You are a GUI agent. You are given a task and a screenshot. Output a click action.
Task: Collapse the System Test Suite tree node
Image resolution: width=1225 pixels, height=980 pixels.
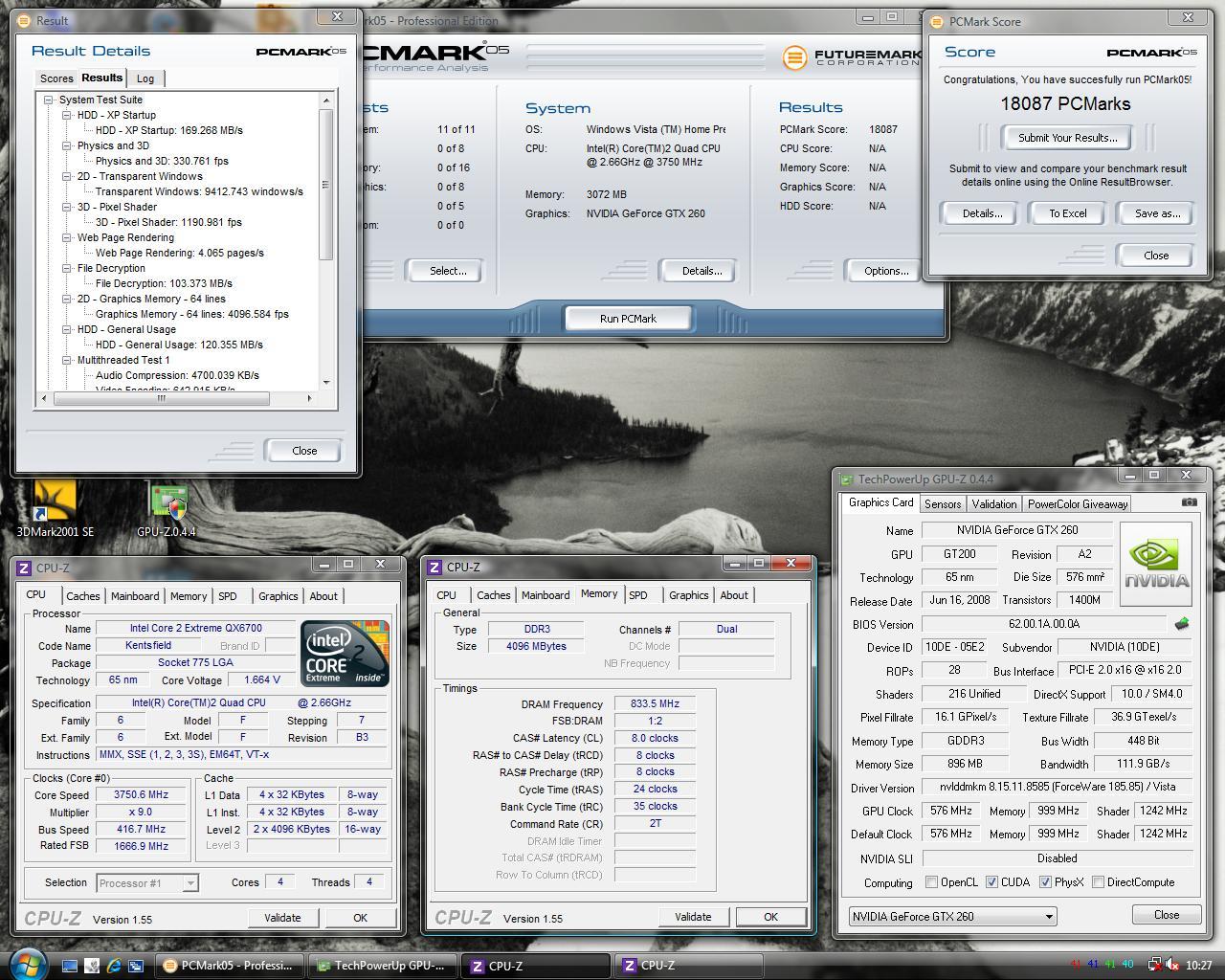[x=48, y=100]
